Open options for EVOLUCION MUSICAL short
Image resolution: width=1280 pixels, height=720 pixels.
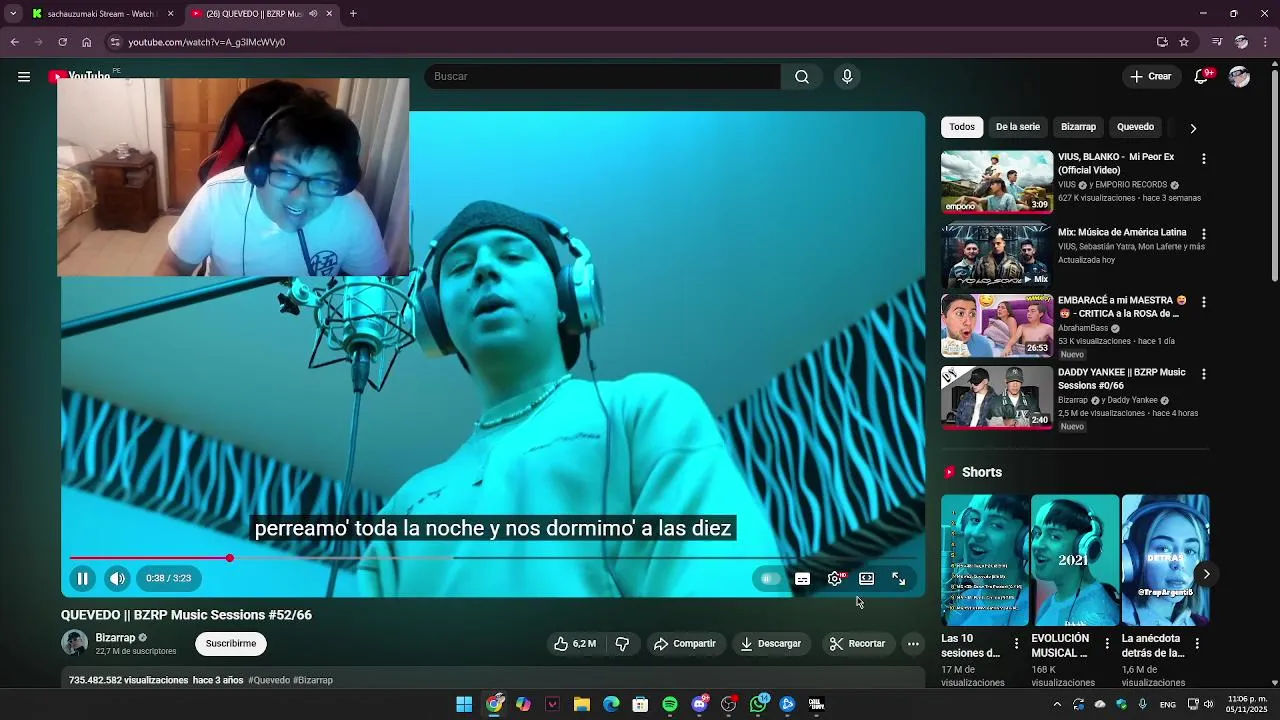1106,644
